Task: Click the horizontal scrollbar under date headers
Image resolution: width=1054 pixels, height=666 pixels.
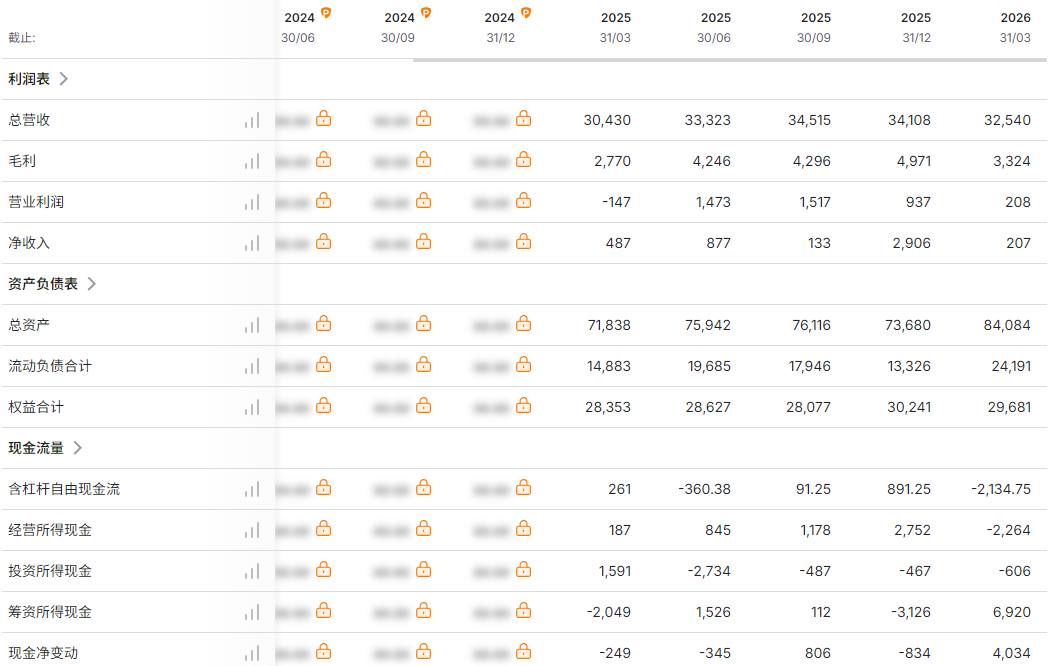Action: [x=729, y=60]
